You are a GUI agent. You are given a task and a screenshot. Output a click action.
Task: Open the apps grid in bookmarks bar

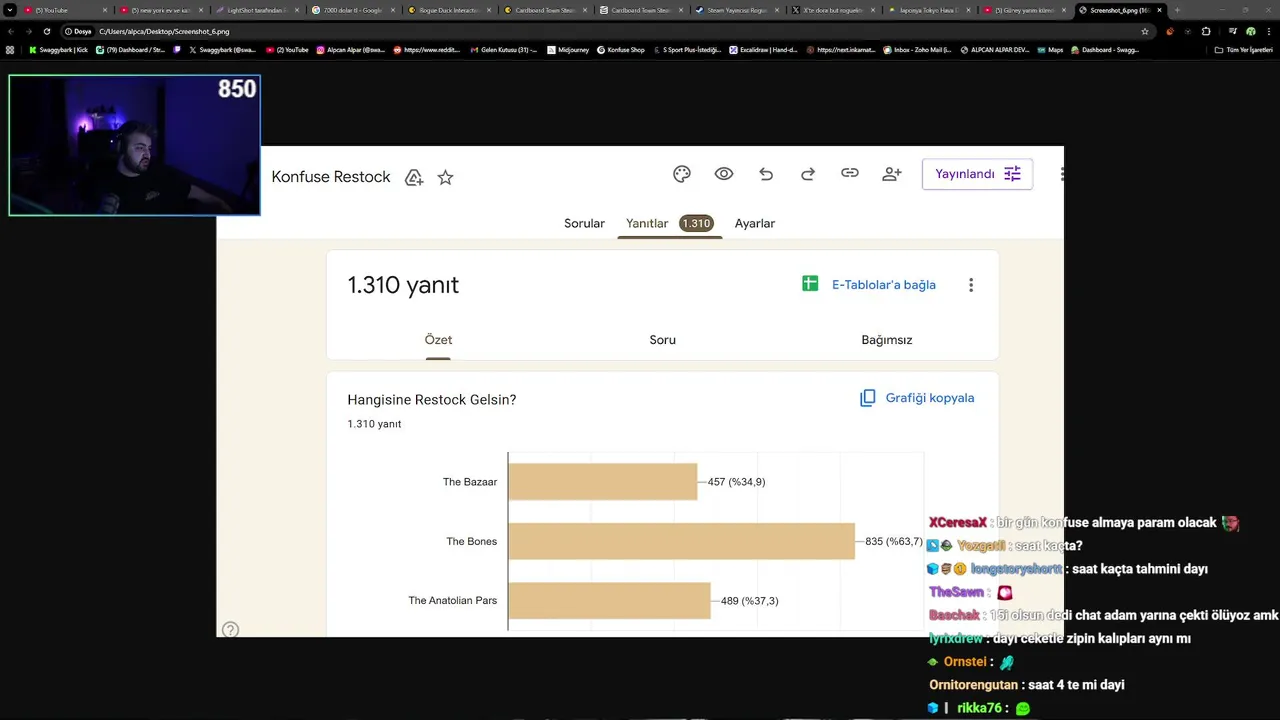coord(10,50)
